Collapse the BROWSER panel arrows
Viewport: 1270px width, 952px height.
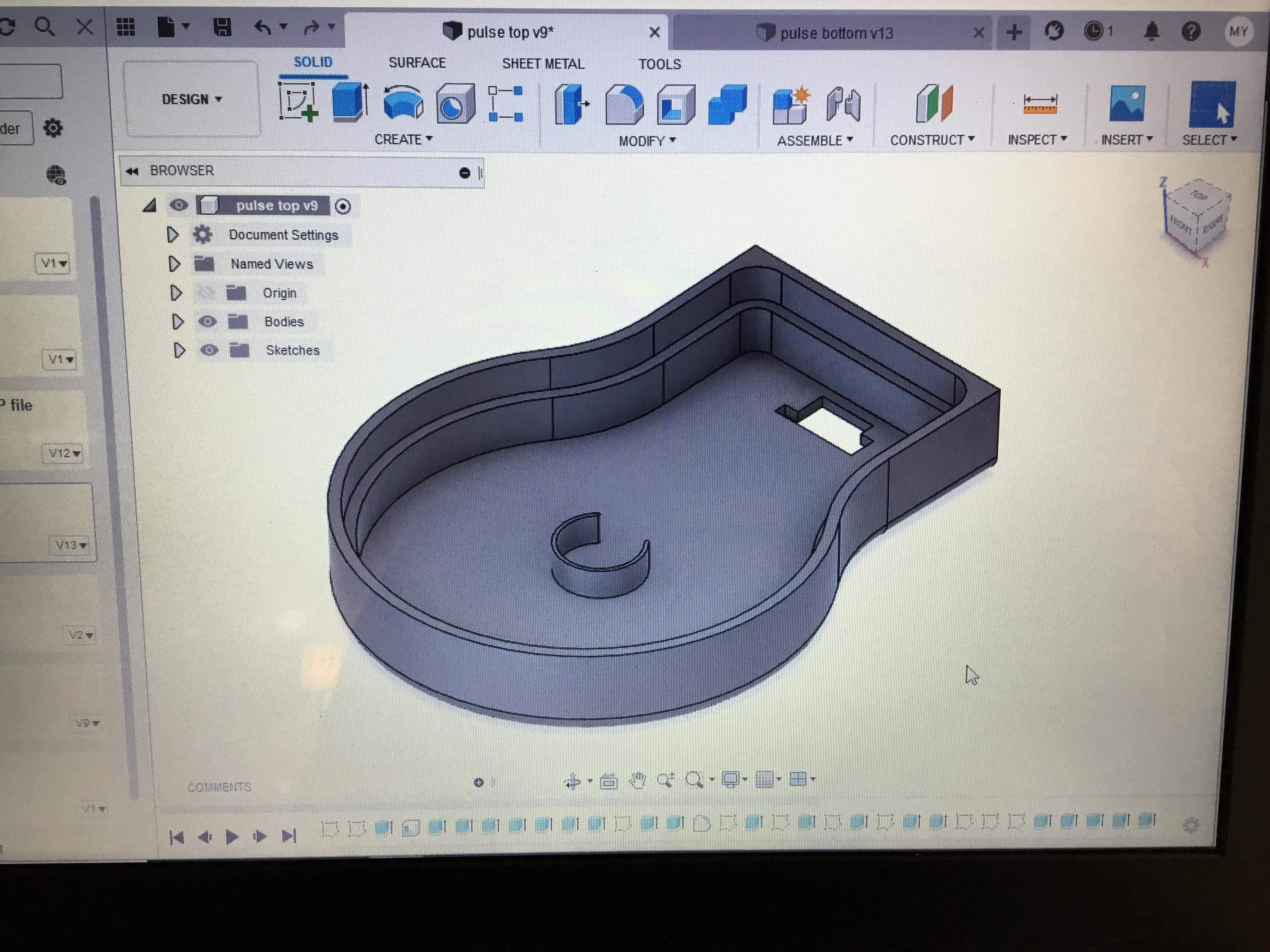132,171
